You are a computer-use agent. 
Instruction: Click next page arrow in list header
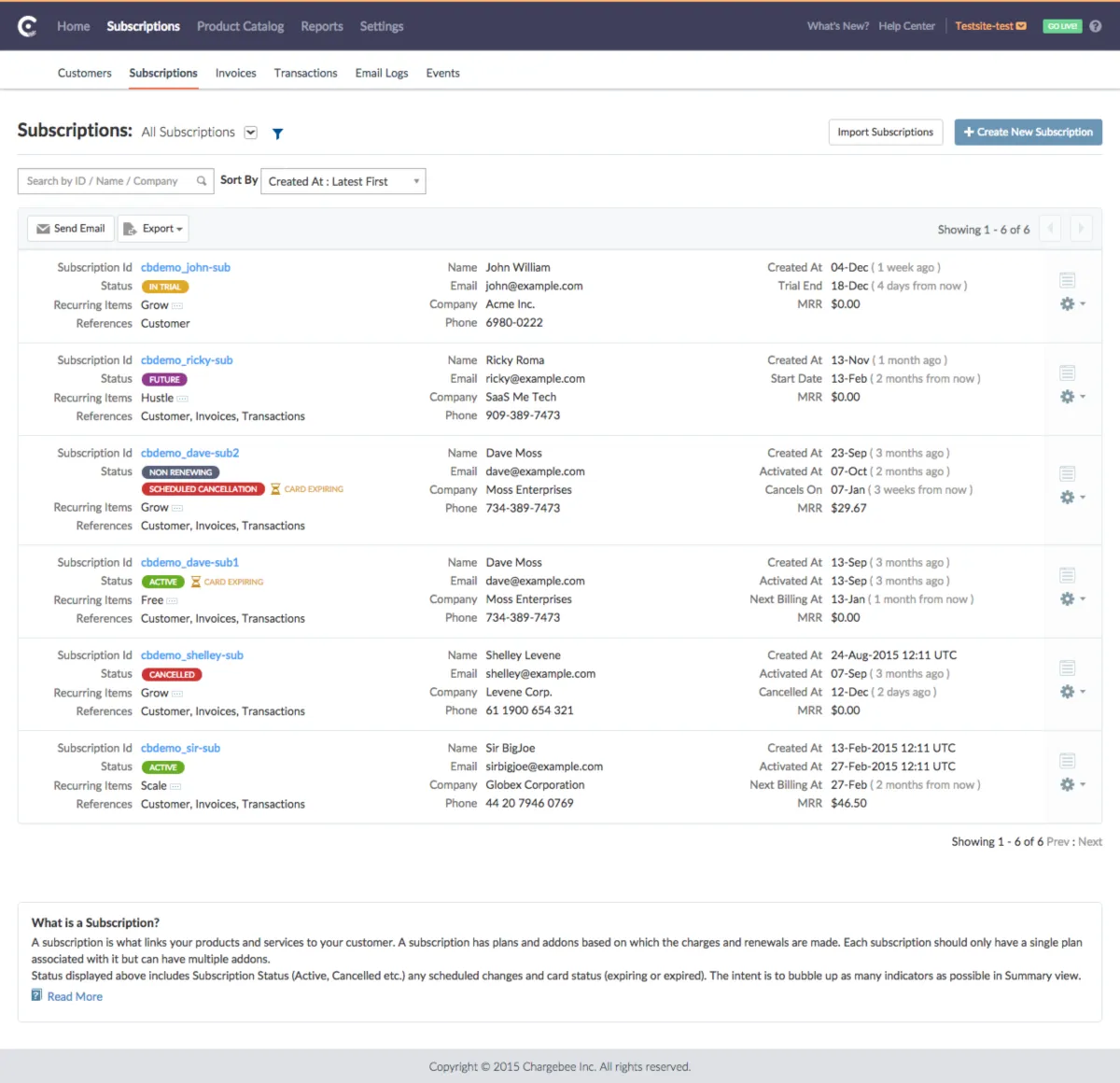click(1081, 229)
